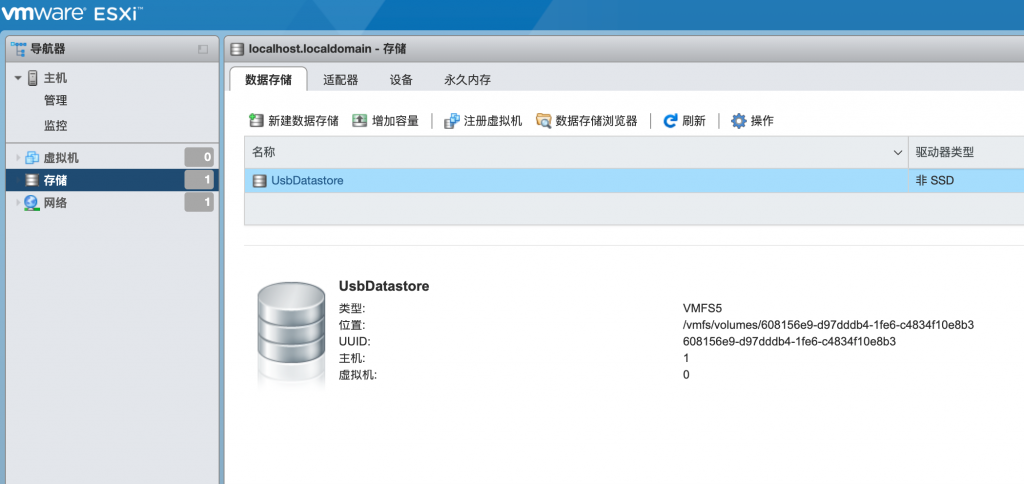The image size is (1024, 484).
Task: Sort by the Drive Type (驱动器类型) column header
Action: [x=966, y=153]
